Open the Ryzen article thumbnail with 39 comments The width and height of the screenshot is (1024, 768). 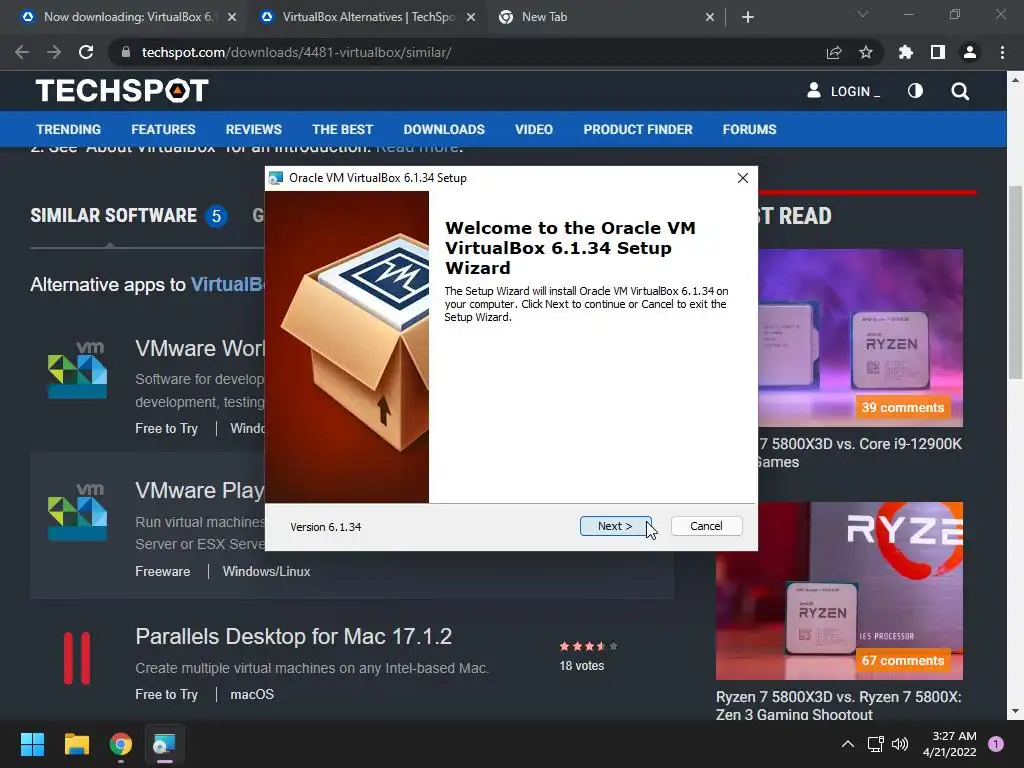861,338
